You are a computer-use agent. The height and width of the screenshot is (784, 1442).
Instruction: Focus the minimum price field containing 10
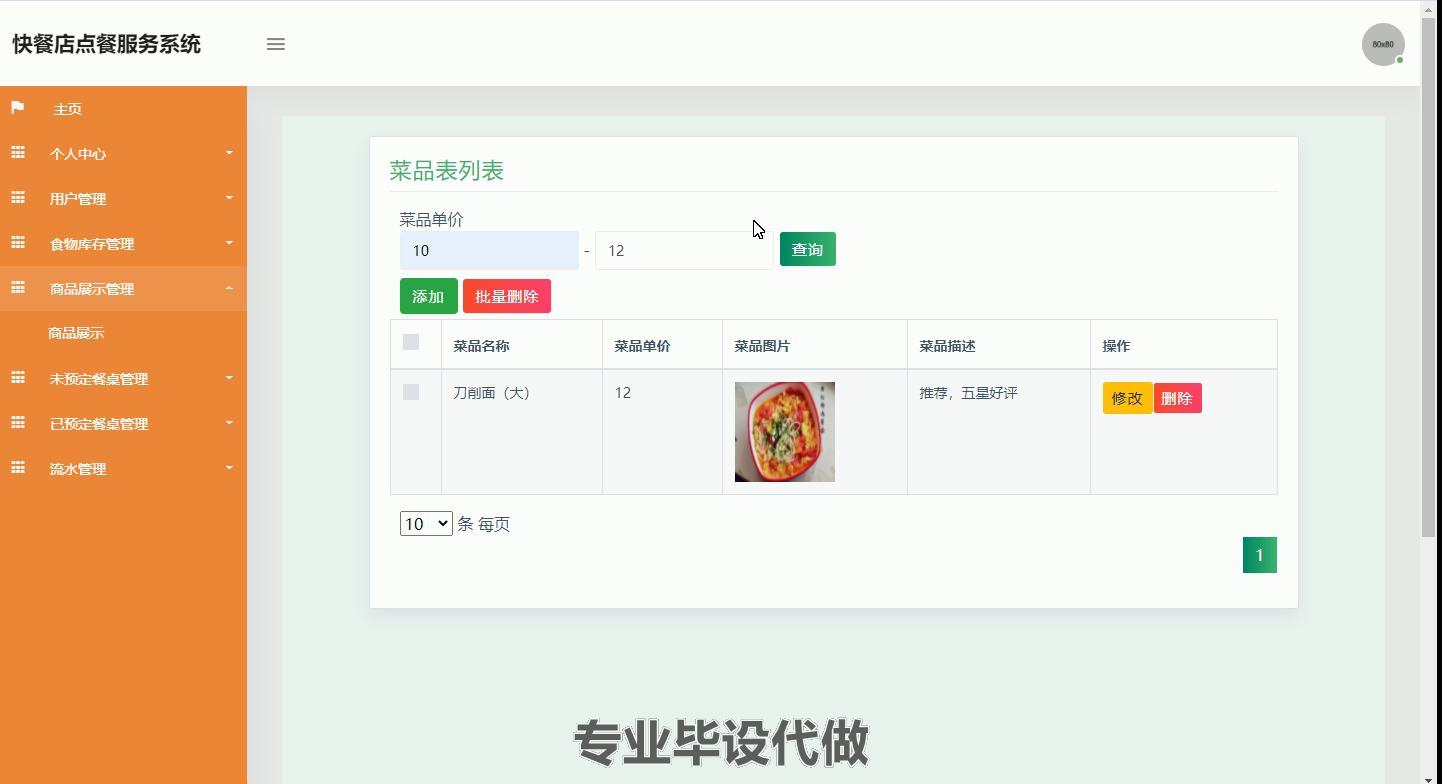tap(489, 250)
